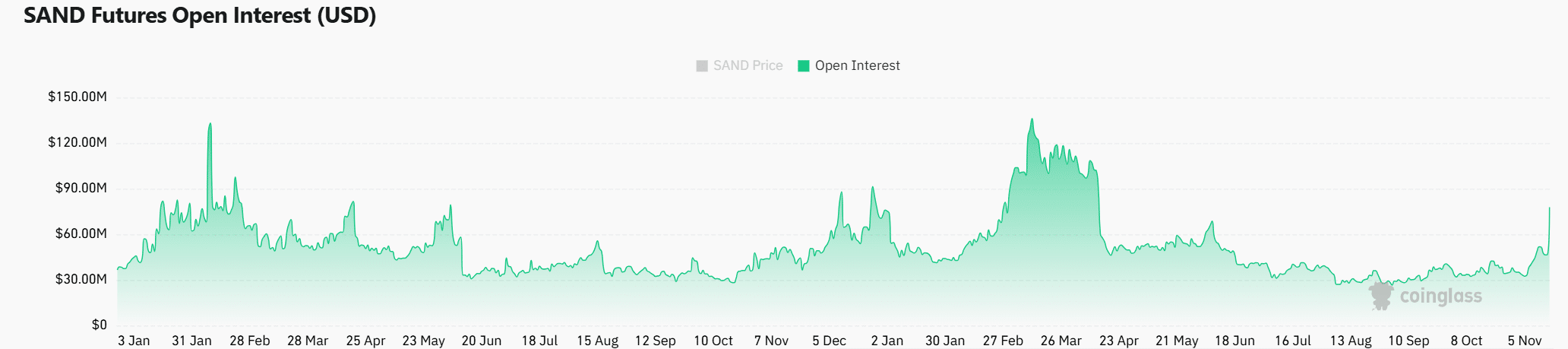Viewport: 1568px width, 349px height.
Task: Click the 28 Feb date label
Action: [250, 341]
